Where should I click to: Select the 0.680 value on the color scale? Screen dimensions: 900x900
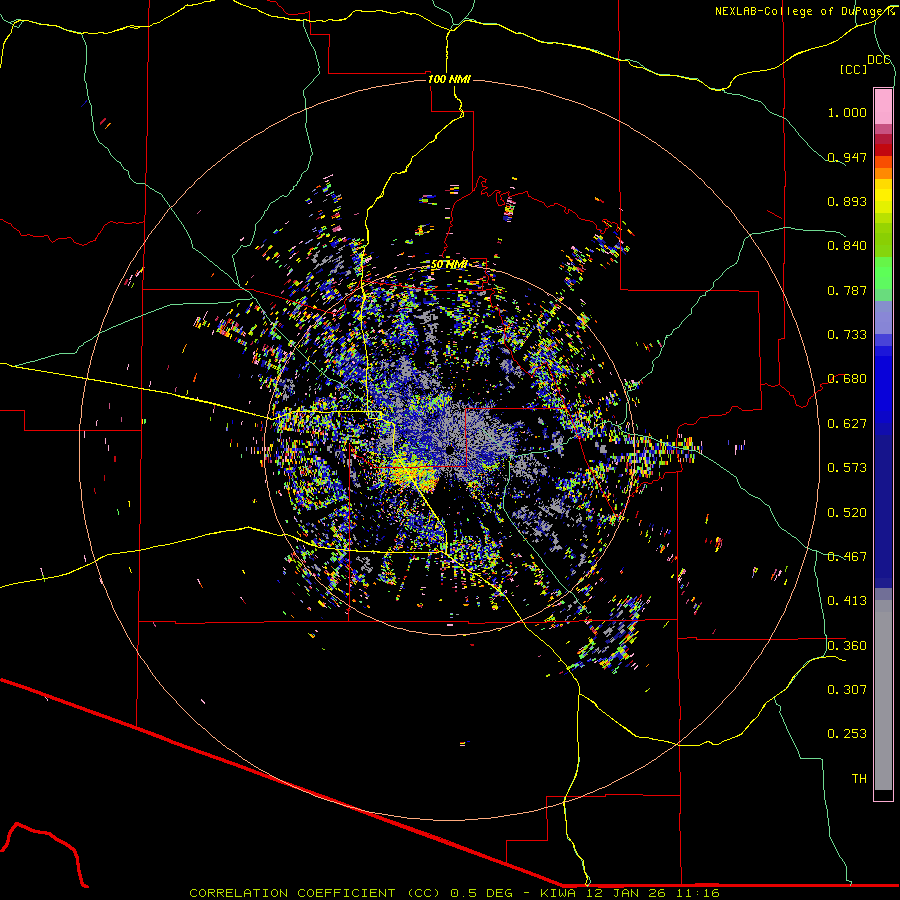[847, 379]
